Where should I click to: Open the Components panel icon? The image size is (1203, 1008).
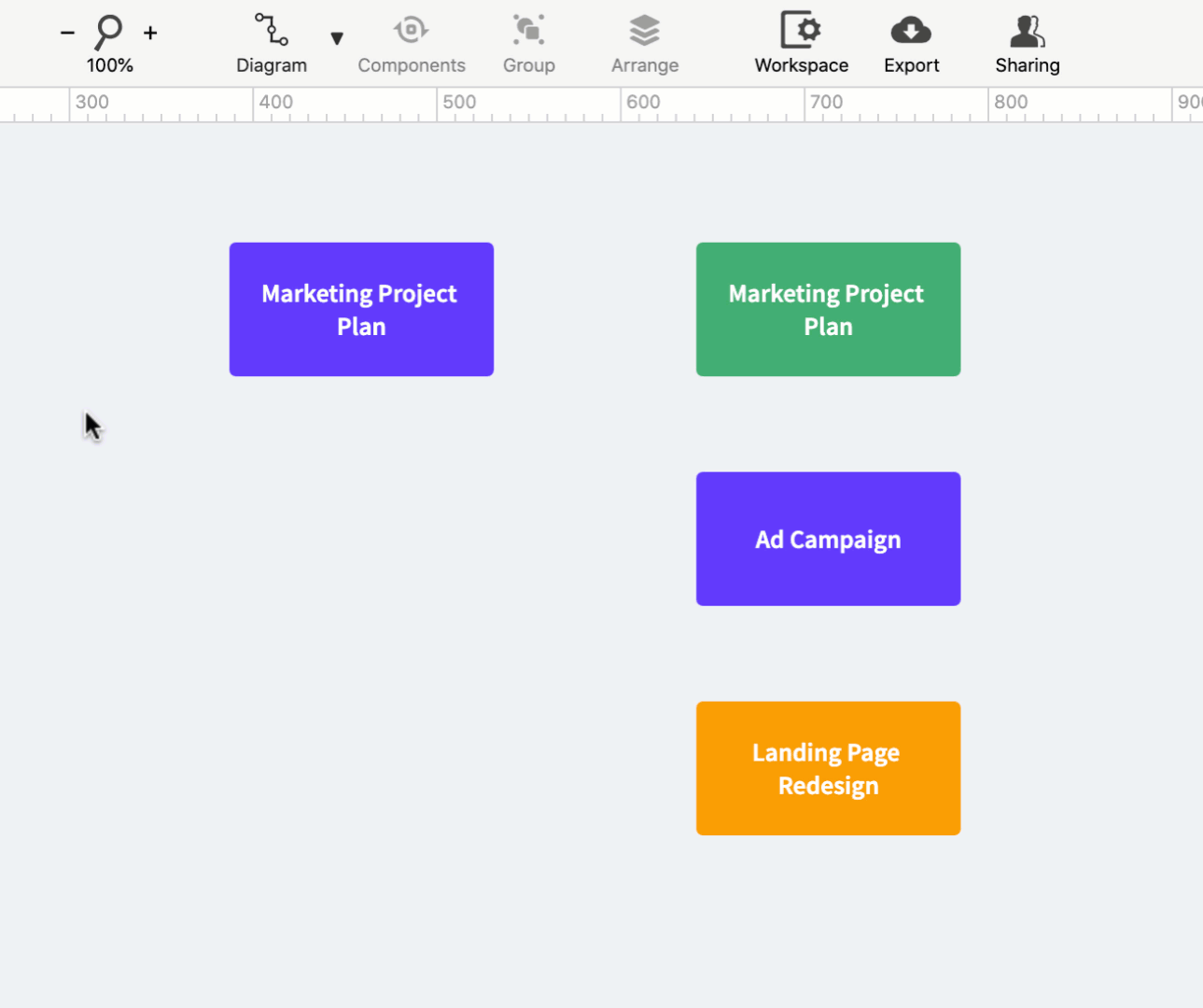point(412,31)
